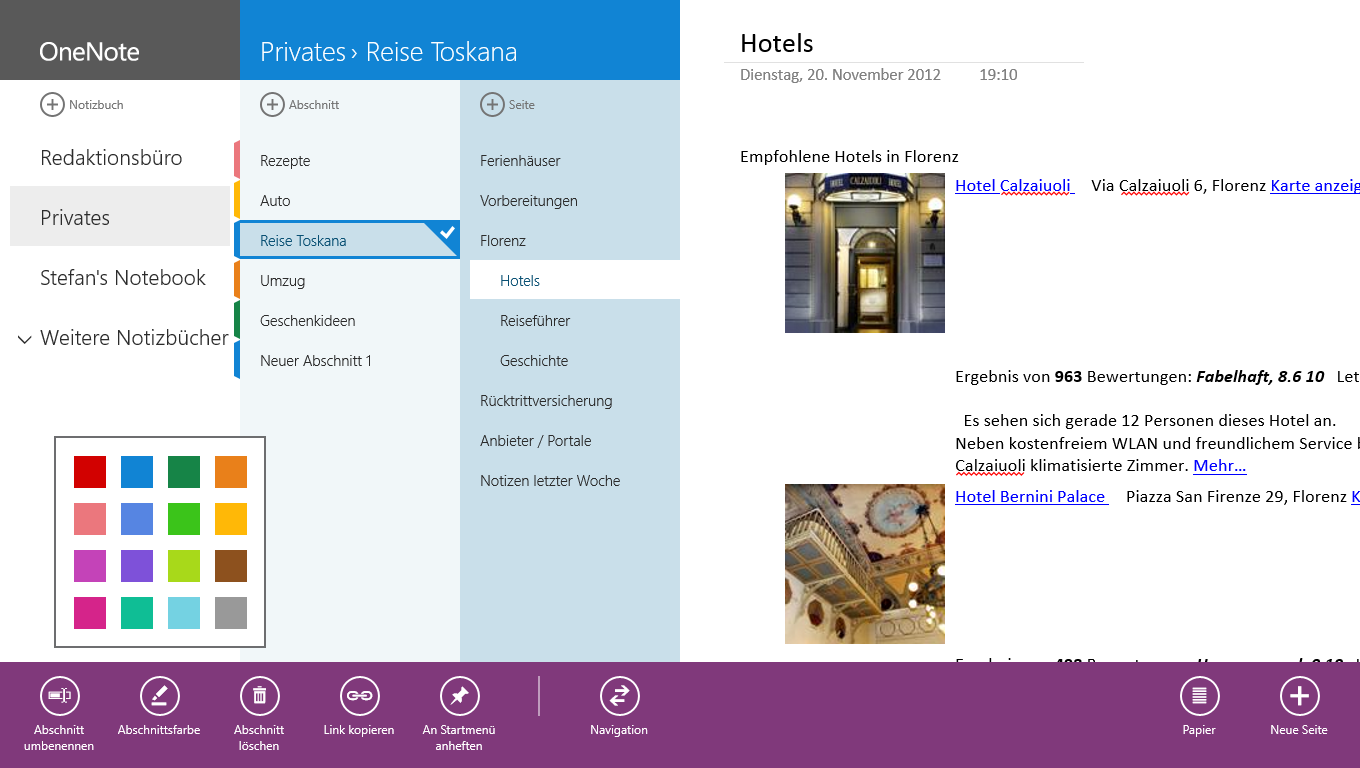Open the Hotel Calzaiuoli link
Image resolution: width=1360 pixels, height=768 pixels.
[1012, 185]
